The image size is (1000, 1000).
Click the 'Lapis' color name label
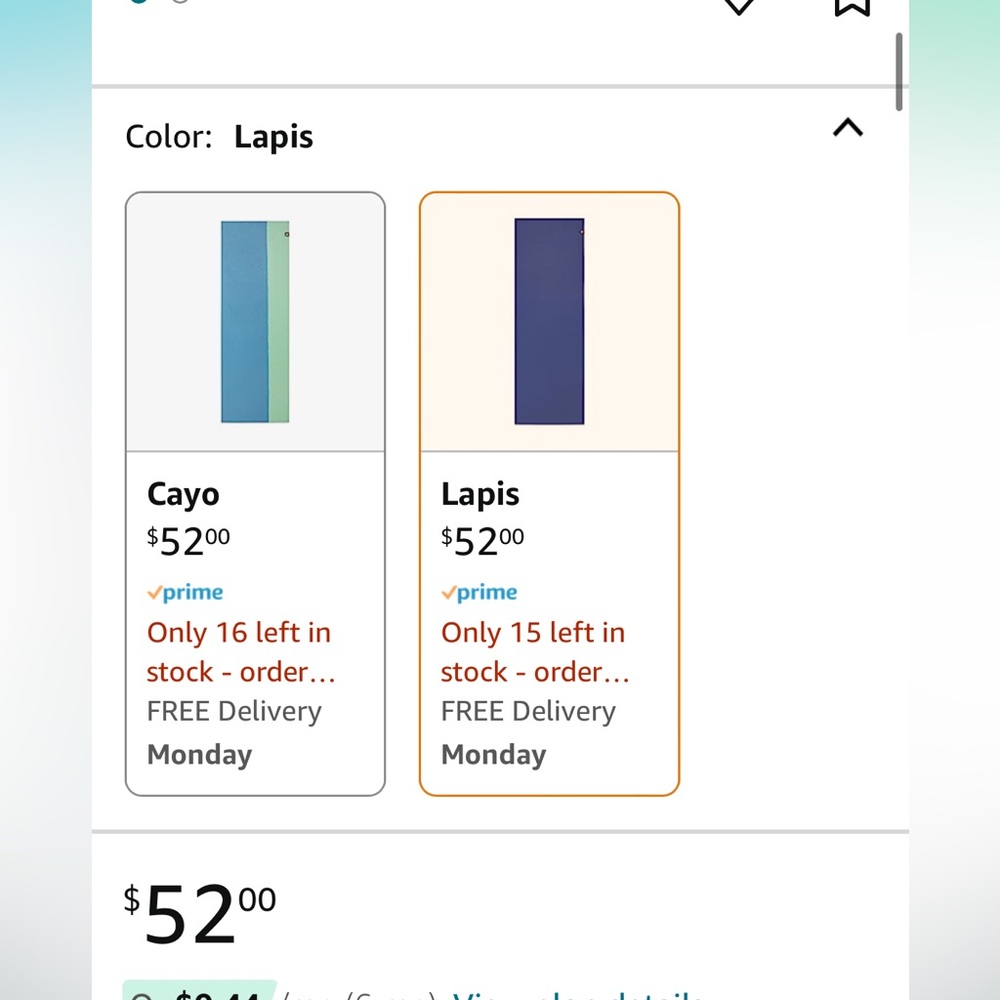[480, 494]
